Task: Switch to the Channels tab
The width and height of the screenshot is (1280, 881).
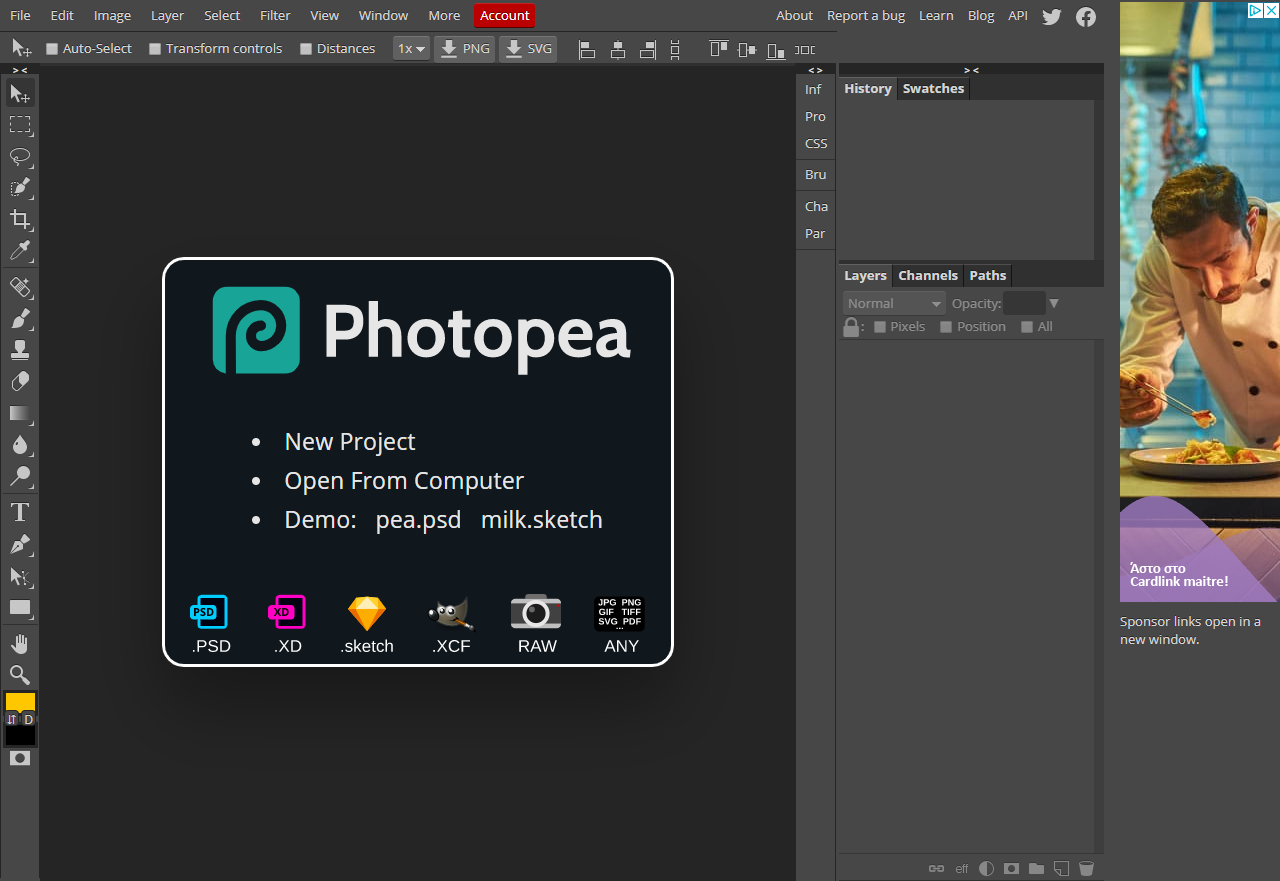Action: coord(928,275)
